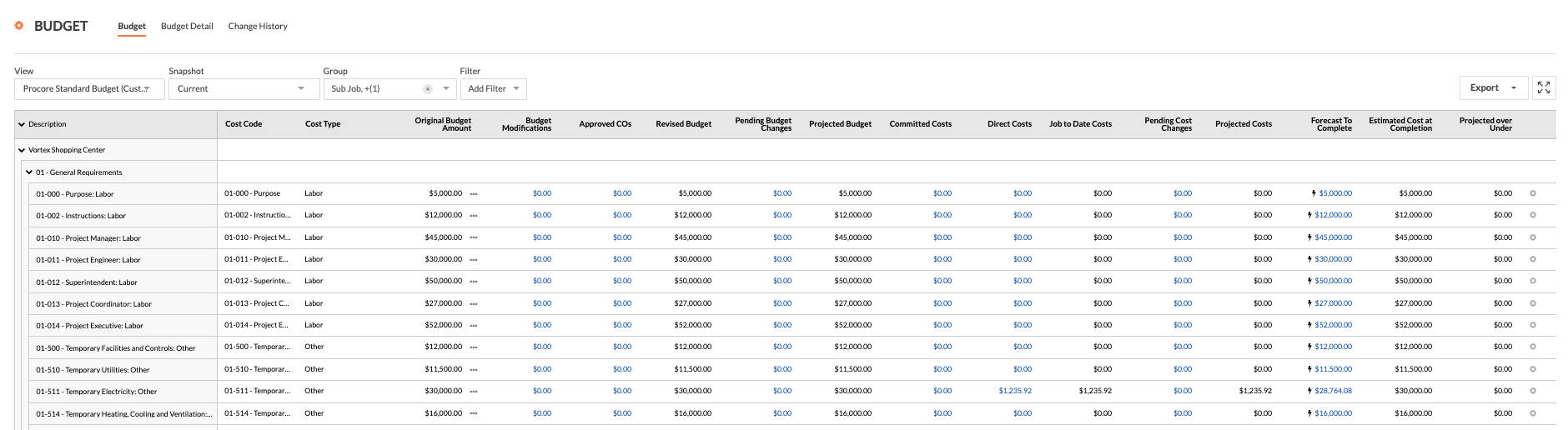Open Forecast To Complete $5,000.00 for Purpose

click(1335, 193)
